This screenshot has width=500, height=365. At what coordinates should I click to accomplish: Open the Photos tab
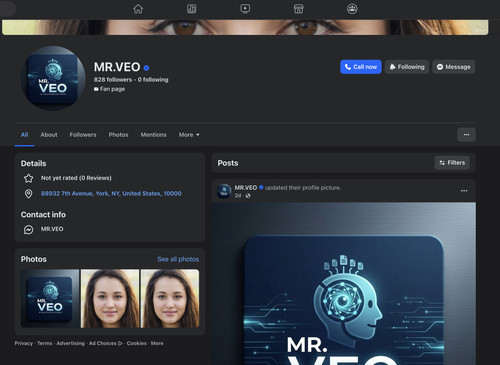click(x=118, y=135)
